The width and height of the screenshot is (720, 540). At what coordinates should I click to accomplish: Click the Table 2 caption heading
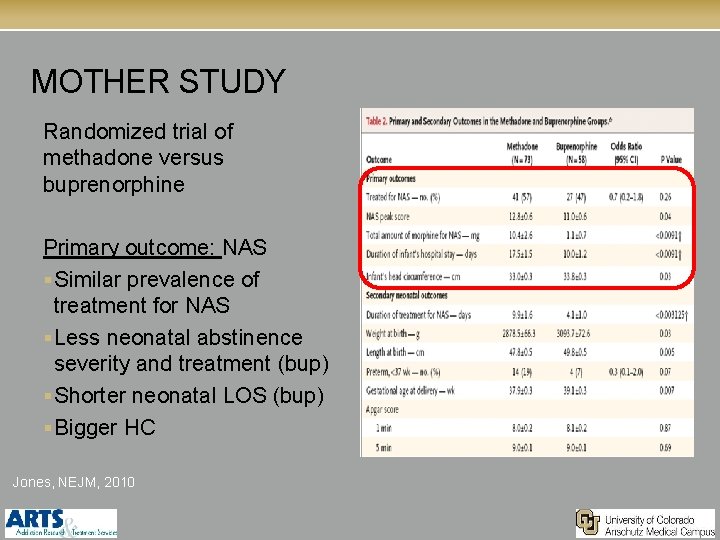pyautogui.click(x=489, y=121)
